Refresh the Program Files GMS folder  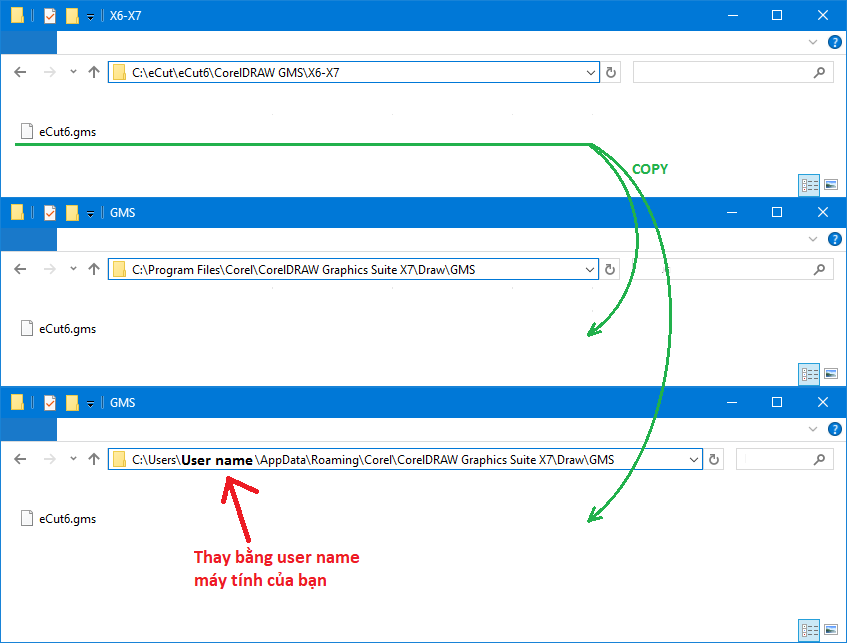610,269
